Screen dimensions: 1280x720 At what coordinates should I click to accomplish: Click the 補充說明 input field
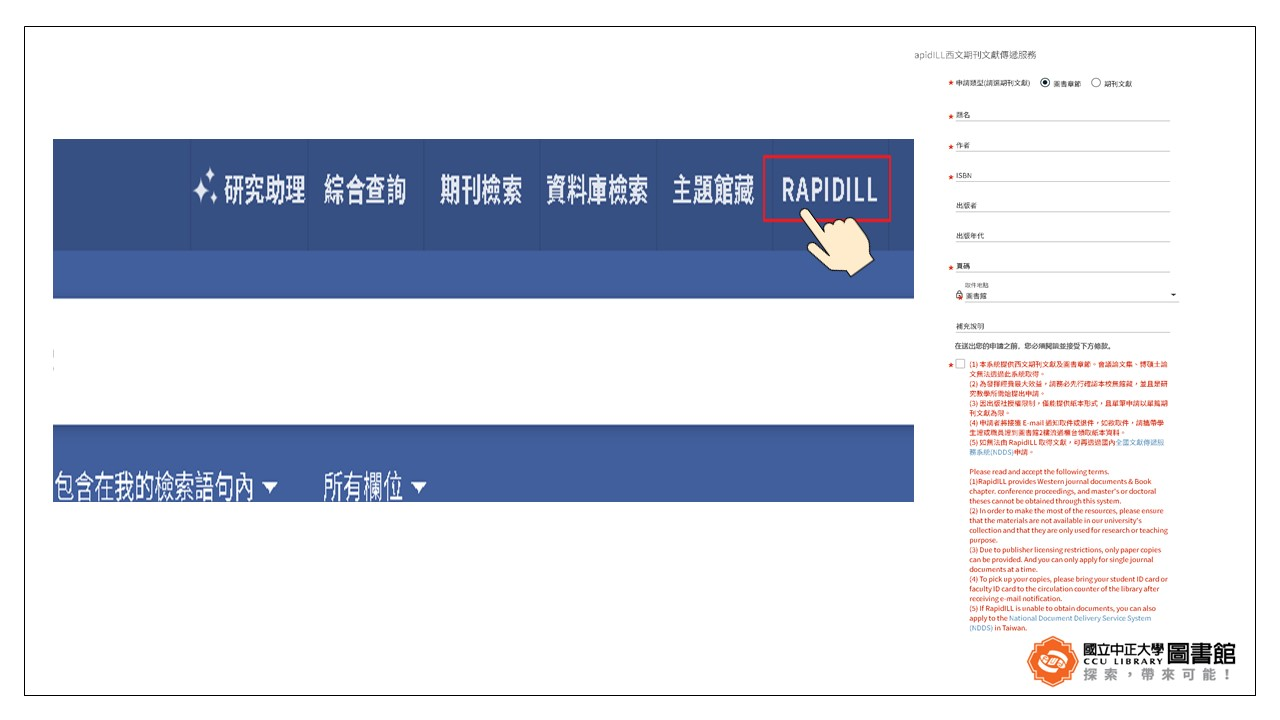click(1062, 326)
